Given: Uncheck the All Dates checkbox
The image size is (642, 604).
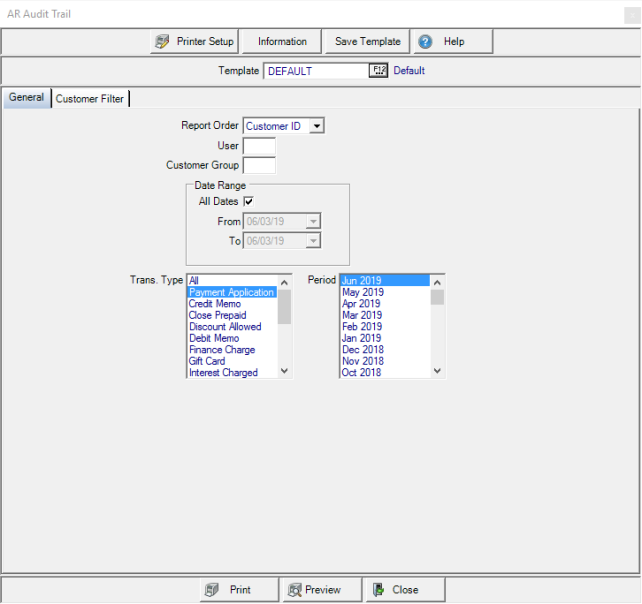Looking at the screenshot, I should point(248,202).
